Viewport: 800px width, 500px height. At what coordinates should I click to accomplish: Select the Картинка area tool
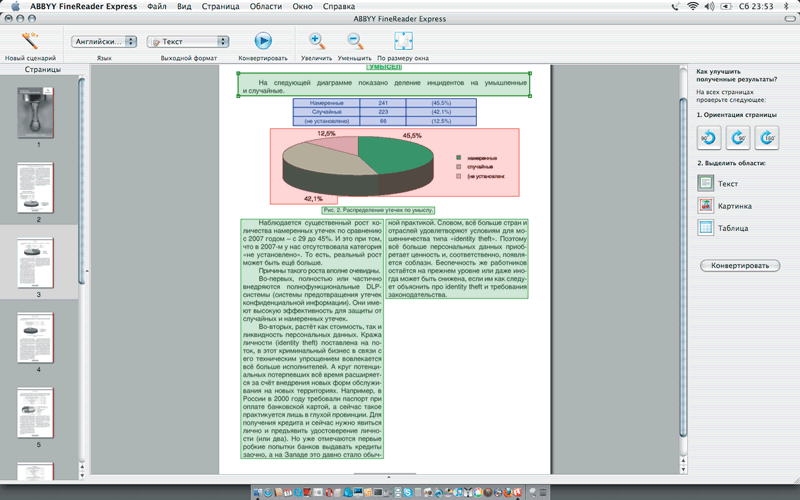click(708, 206)
